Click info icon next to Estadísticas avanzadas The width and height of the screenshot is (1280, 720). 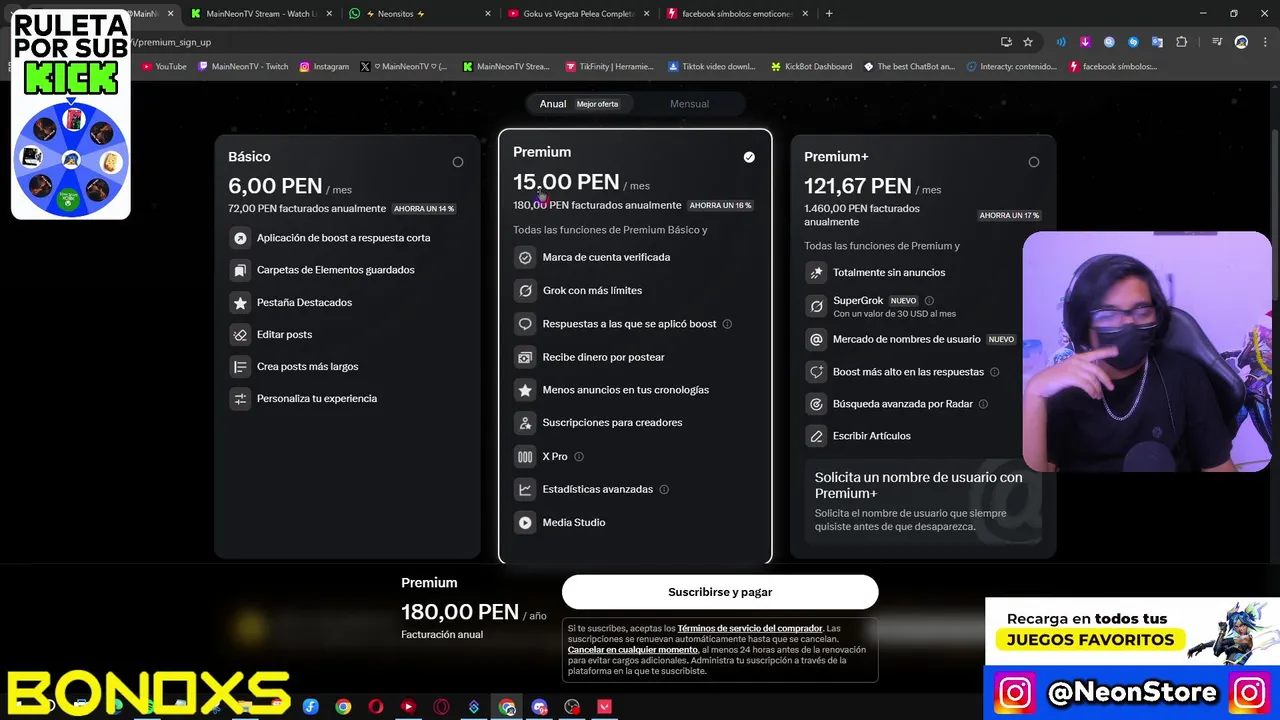pos(664,490)
